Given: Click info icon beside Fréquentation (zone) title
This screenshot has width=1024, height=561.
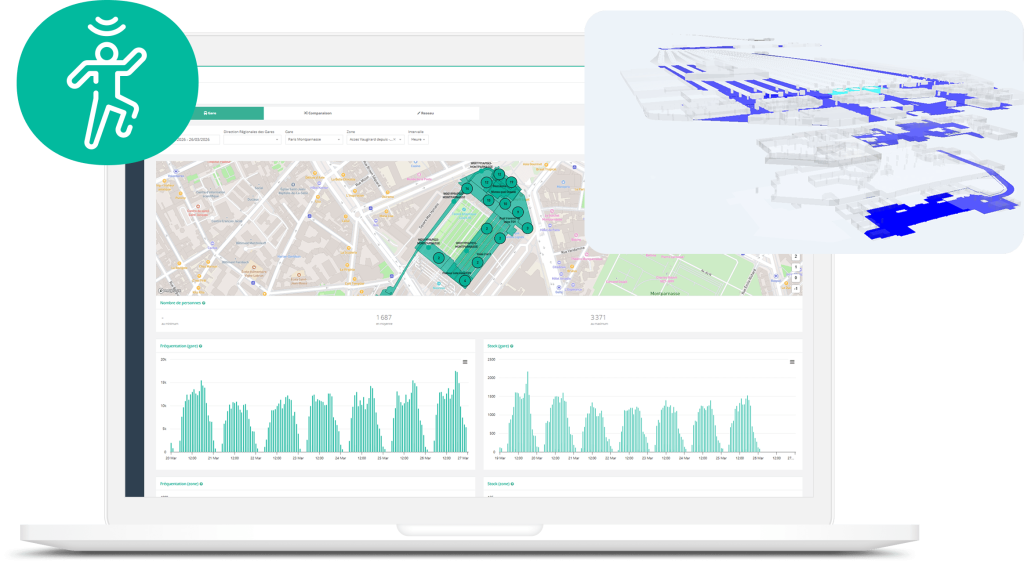Looking at the screenshot, I should [202, 483].
